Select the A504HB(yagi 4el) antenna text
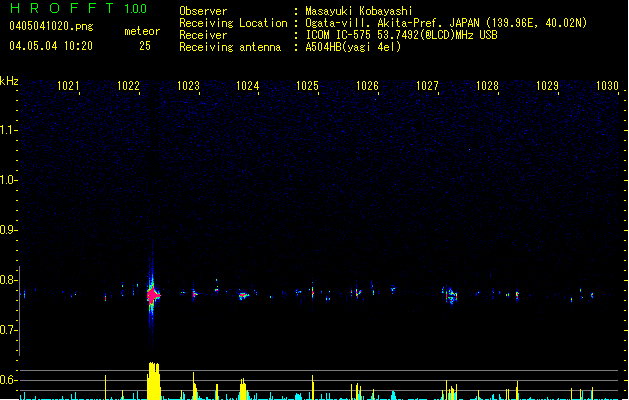This screenshot has height=400, width=629. point(353,47)
